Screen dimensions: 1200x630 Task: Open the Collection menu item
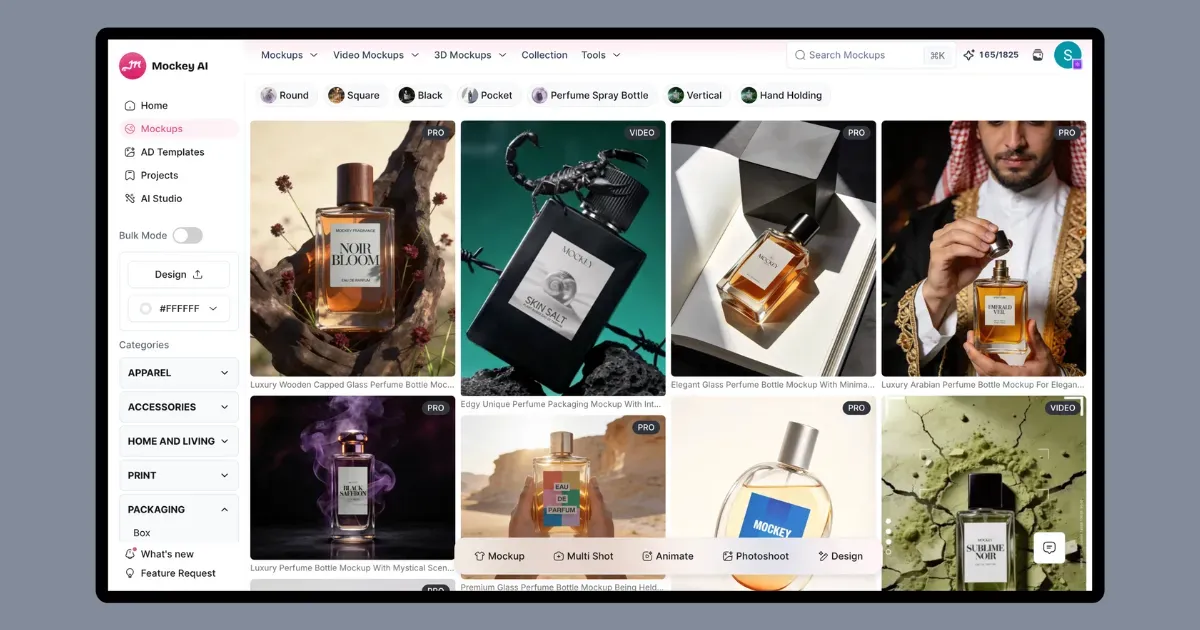[x=544, y=55]
